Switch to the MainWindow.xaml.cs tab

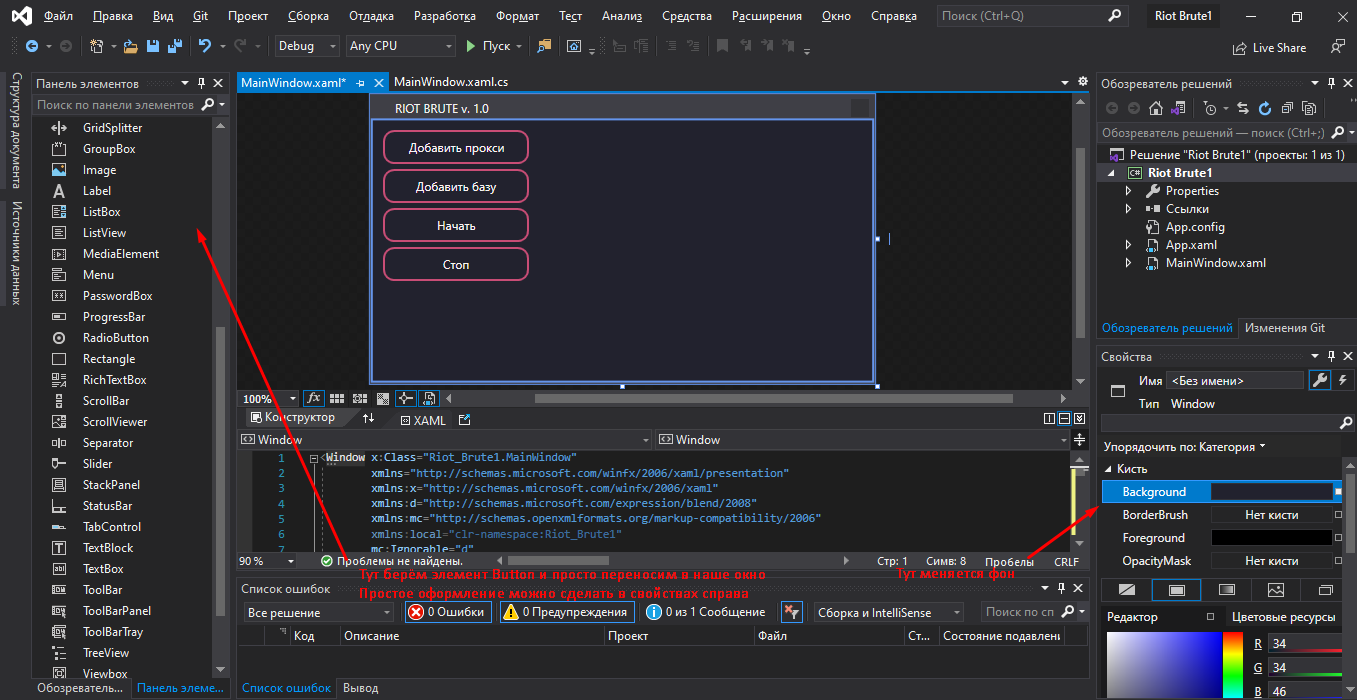[451, 82]
